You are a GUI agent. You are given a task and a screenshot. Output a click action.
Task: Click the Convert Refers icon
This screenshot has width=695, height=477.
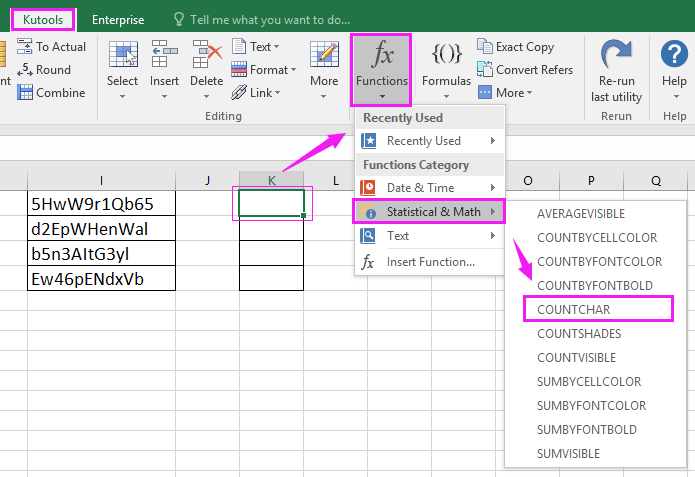(x=485, y=69)
